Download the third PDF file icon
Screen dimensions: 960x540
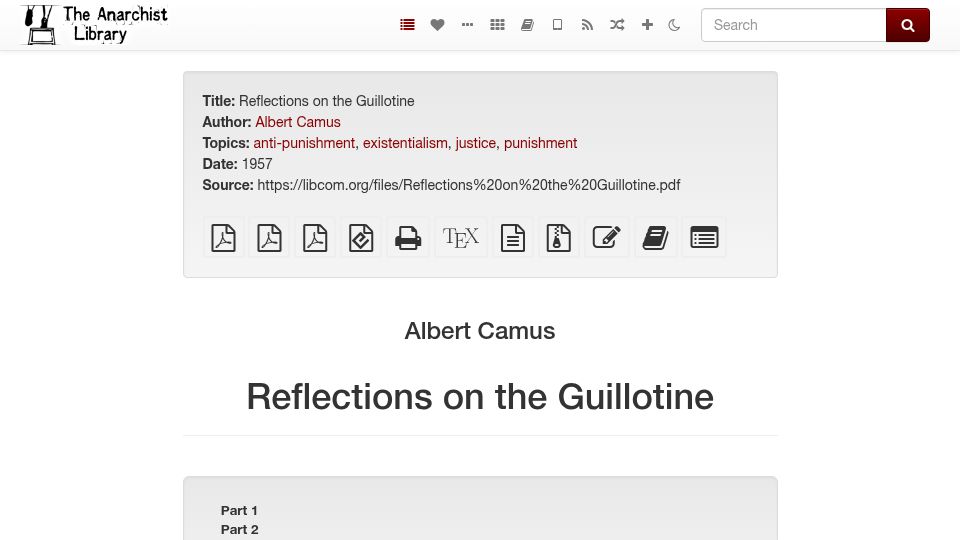(315, 238)
